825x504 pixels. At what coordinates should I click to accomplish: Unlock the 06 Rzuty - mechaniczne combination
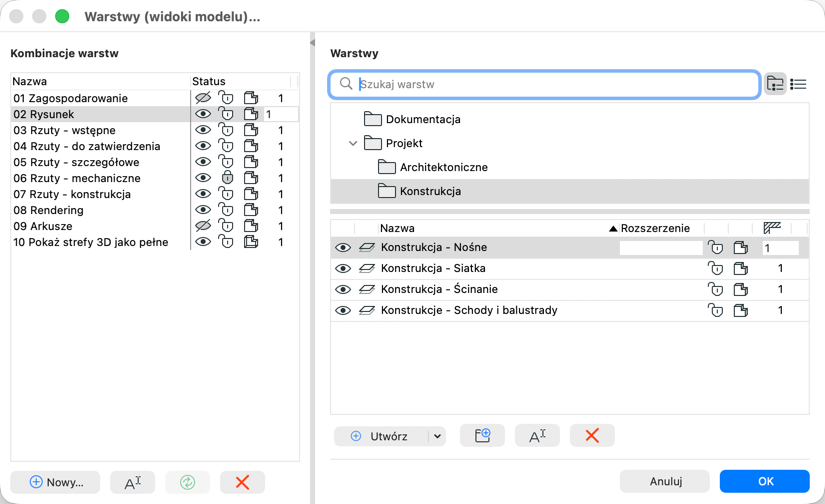point(227,178)
